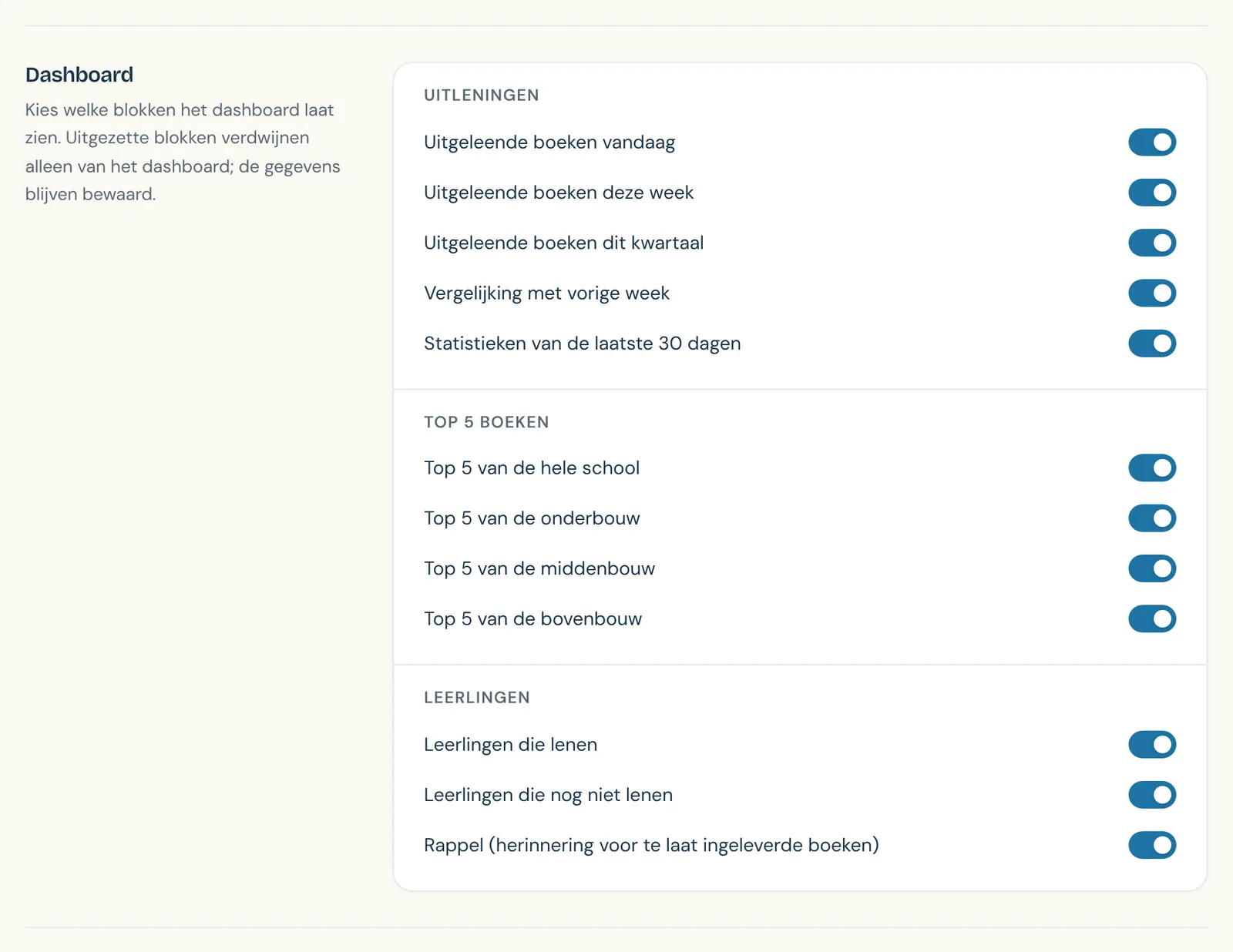Click the Dashboard section heading
Image resolution: width=1233 pixels, height=952 pixels.
point(79,75)
